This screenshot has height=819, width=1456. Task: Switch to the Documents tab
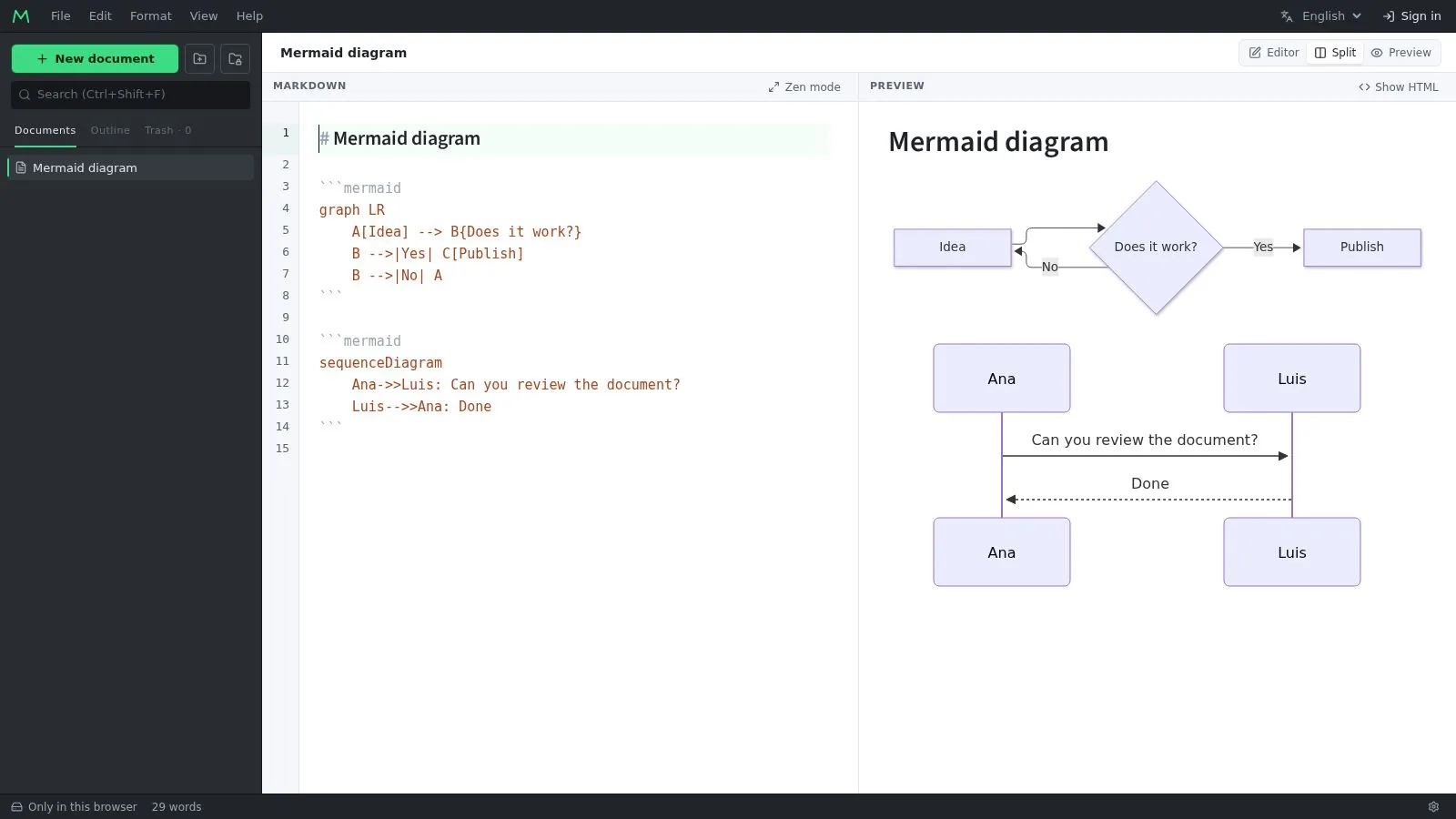point(45,131)
